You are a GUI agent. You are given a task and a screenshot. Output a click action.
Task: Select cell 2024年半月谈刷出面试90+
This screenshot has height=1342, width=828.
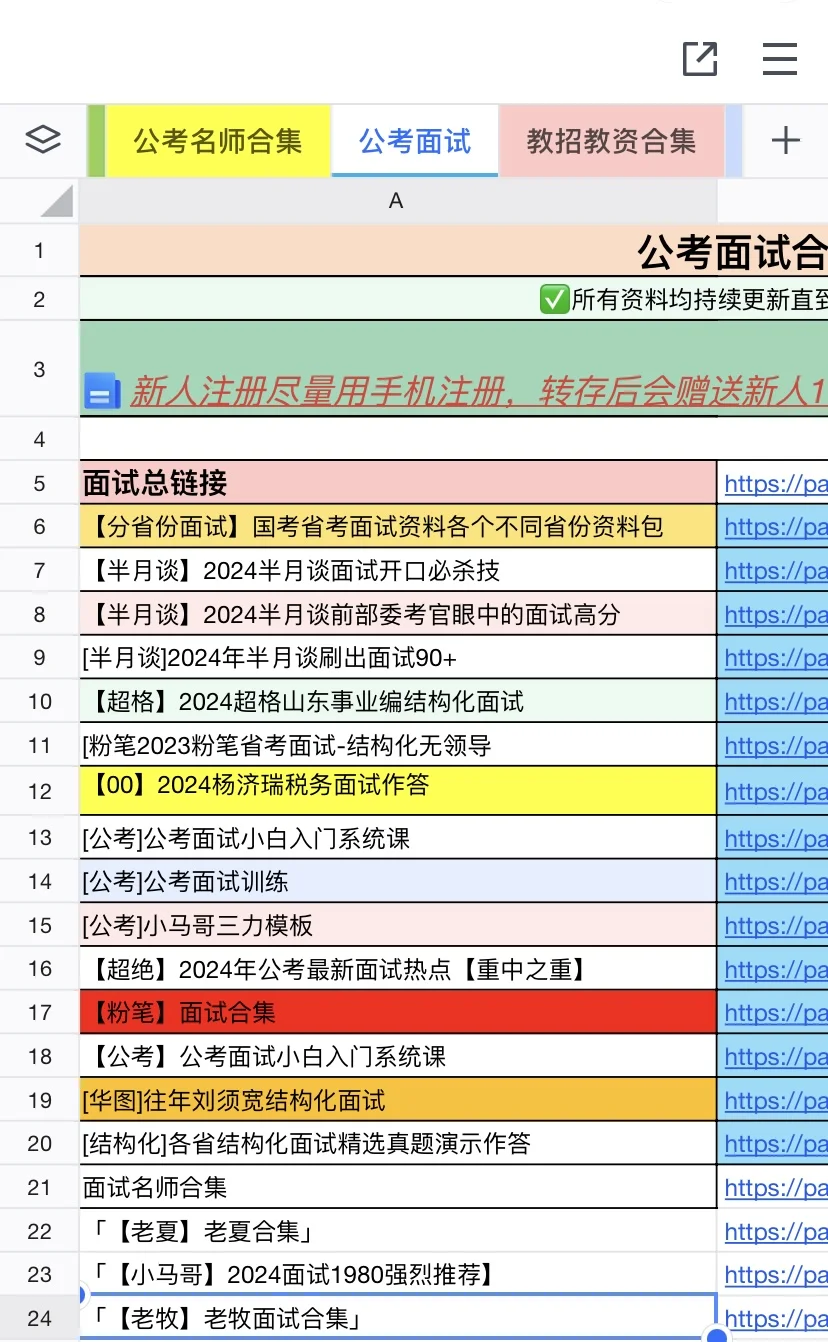coord(398,658)
